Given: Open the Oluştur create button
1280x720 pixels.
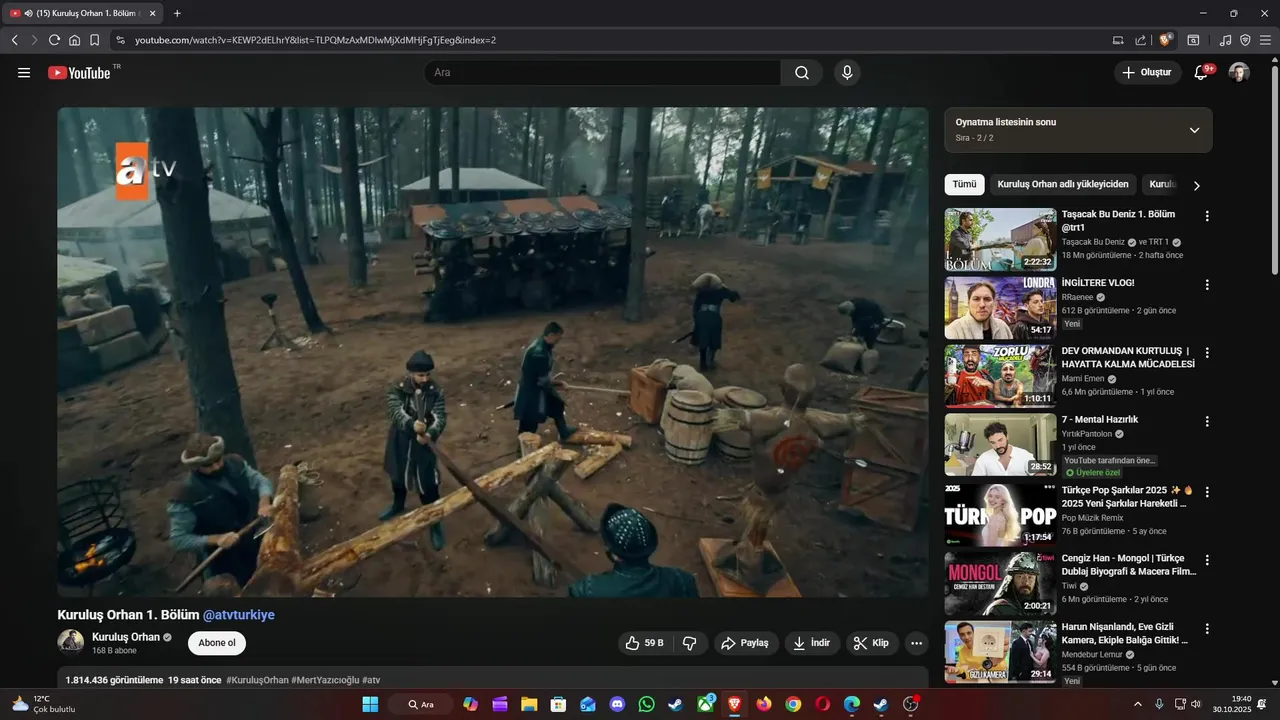Looking at the screenshot, I should coord(1147,72).
